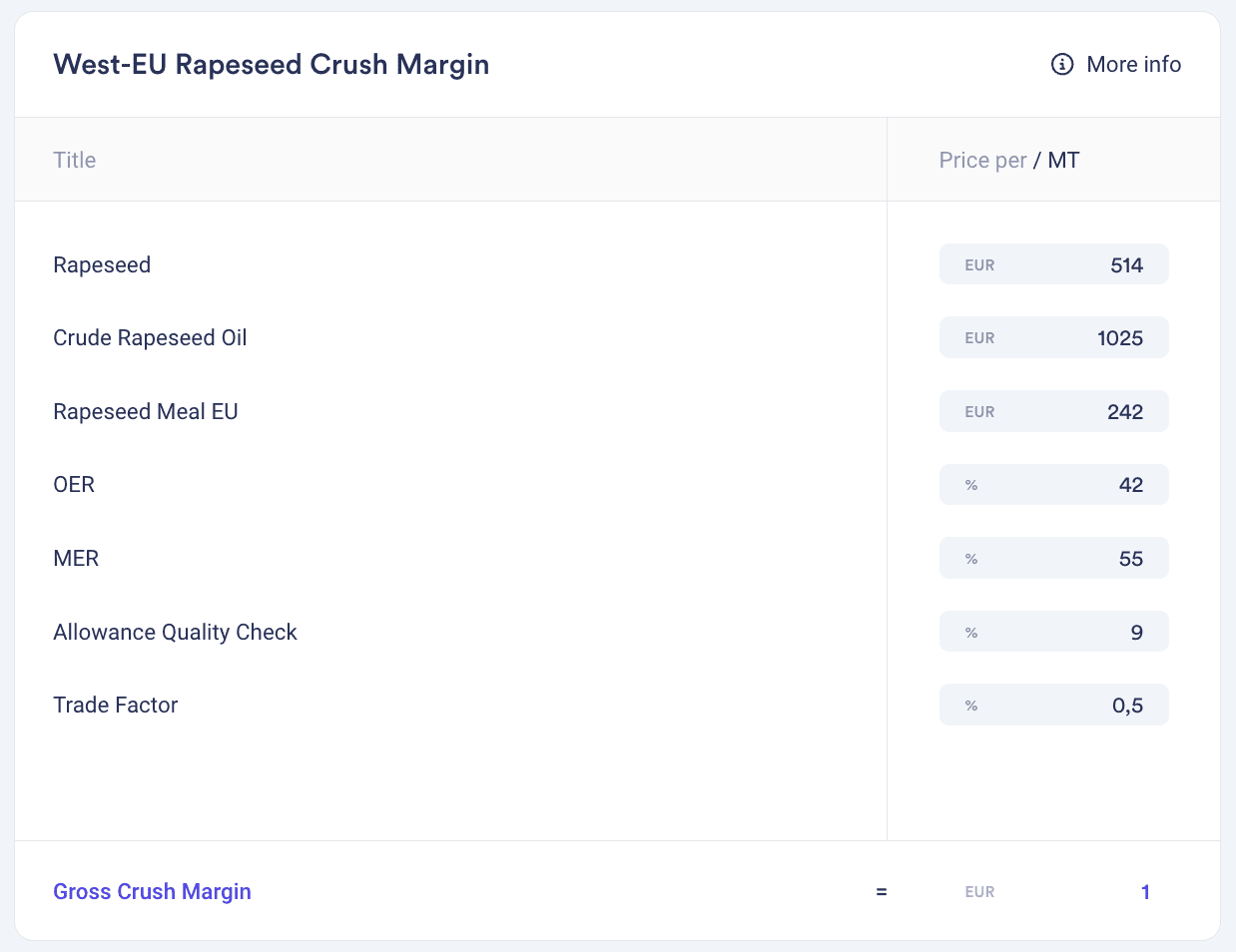Focus the MER percentage field
1236x952 pixels.
[x=1054, y=558]
